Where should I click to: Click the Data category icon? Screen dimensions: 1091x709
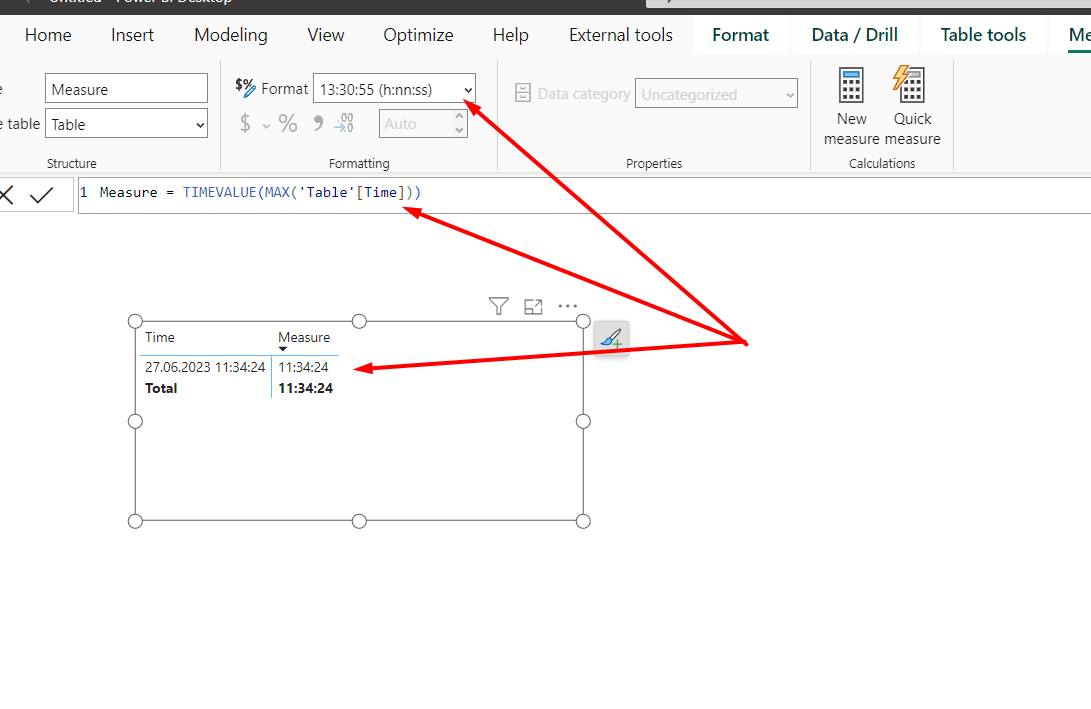(x=523, y=93)
